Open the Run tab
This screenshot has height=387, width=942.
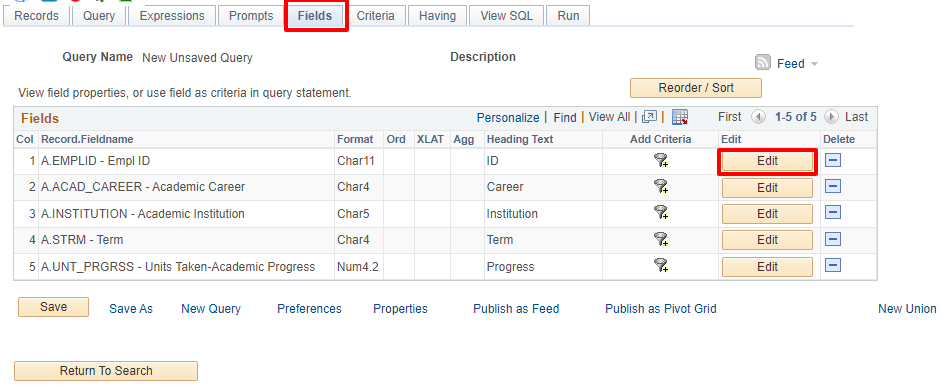point(568,16)
